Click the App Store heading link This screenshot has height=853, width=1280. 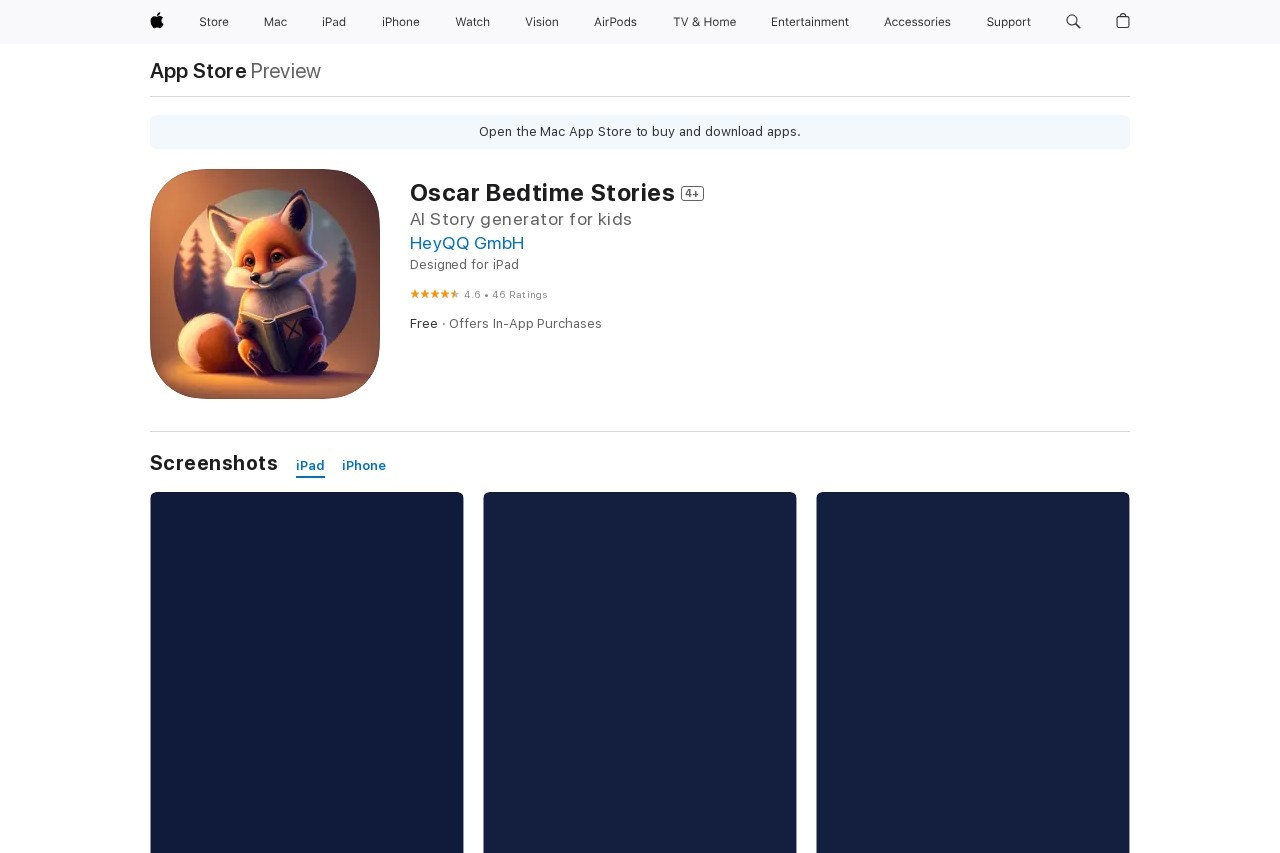coord(198,71)
